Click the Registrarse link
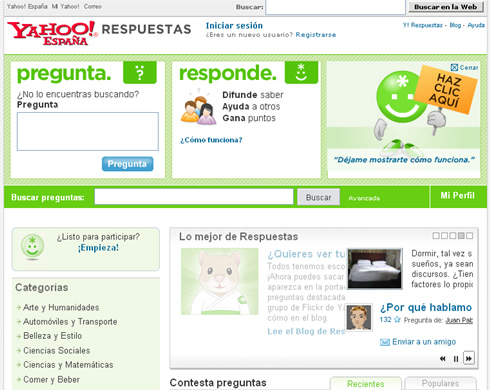 coord(316,35)
